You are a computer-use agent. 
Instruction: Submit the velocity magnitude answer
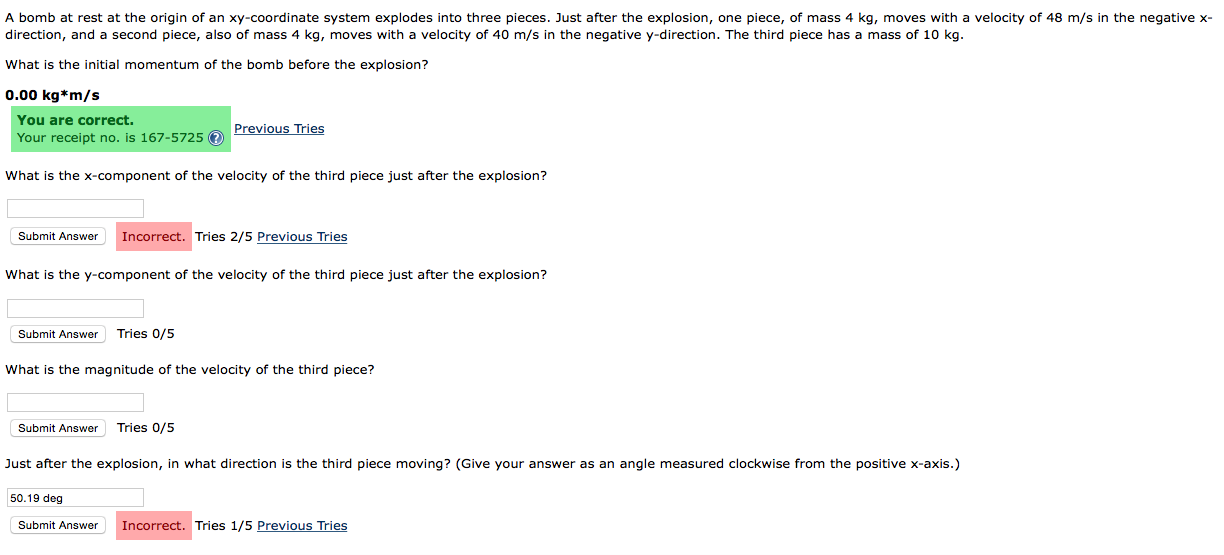click(x=58, y=428)
